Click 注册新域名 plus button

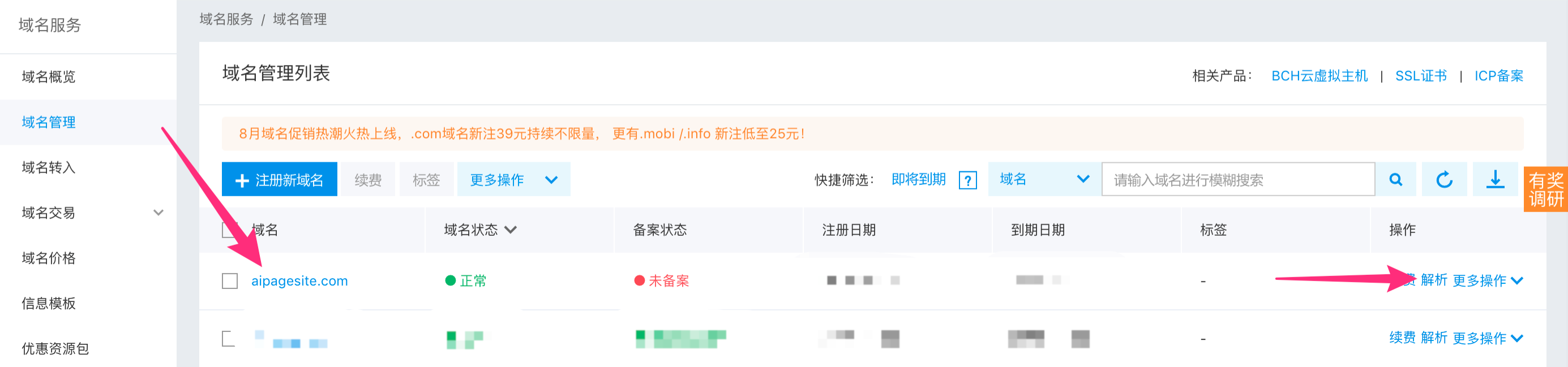coord(280,179)
